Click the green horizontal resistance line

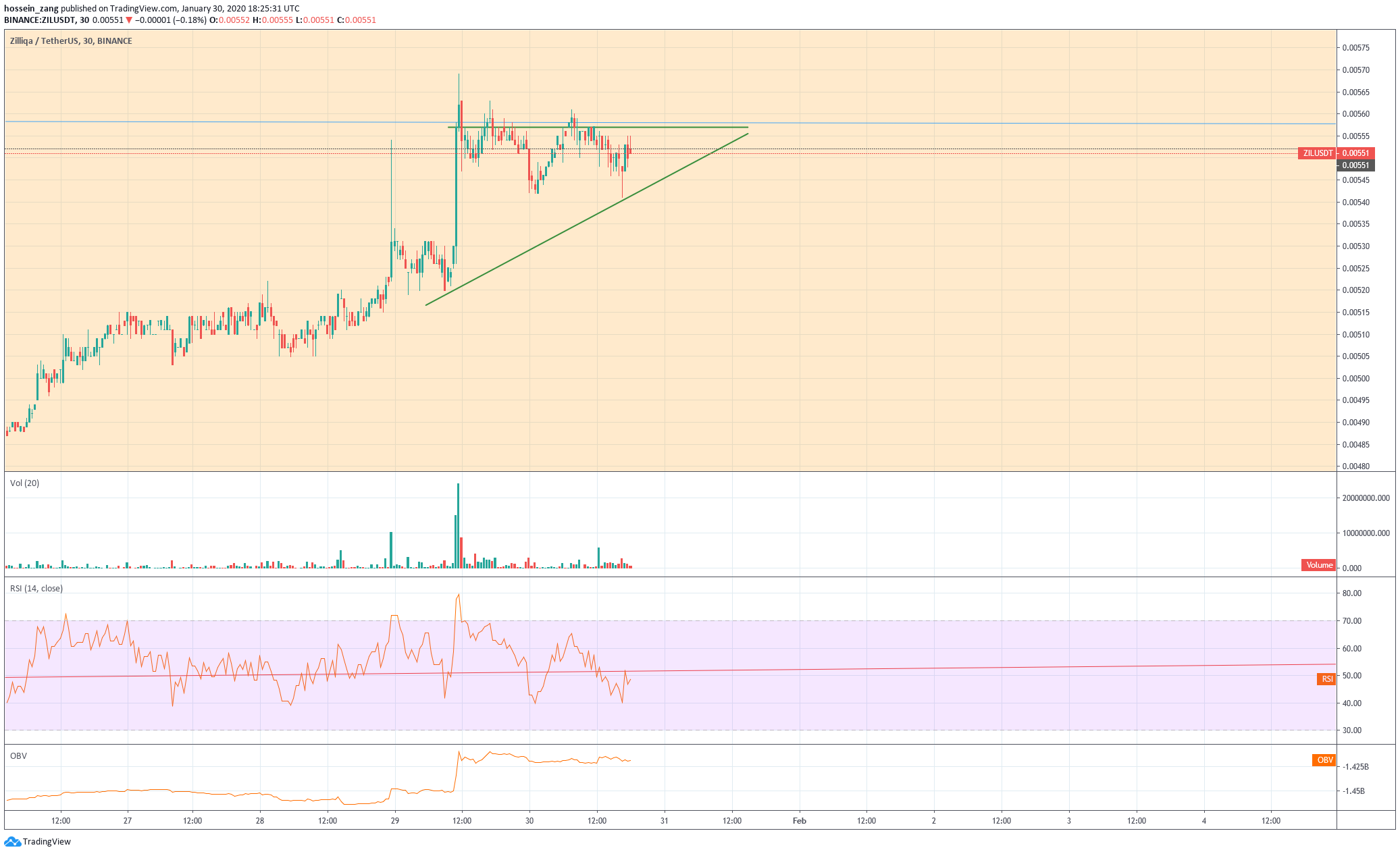(x=598, y=127)
